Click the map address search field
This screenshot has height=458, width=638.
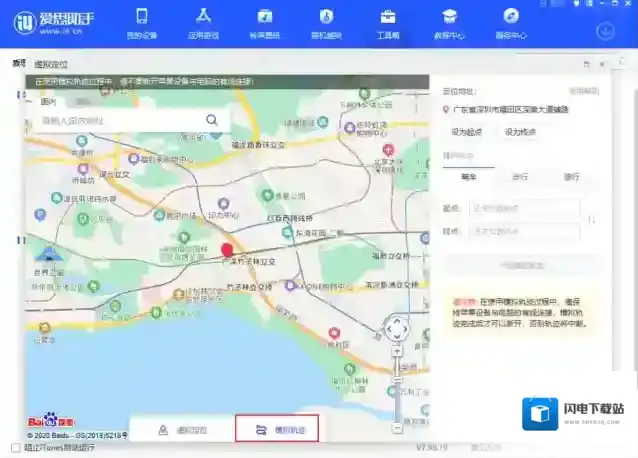tap(120, 121)
